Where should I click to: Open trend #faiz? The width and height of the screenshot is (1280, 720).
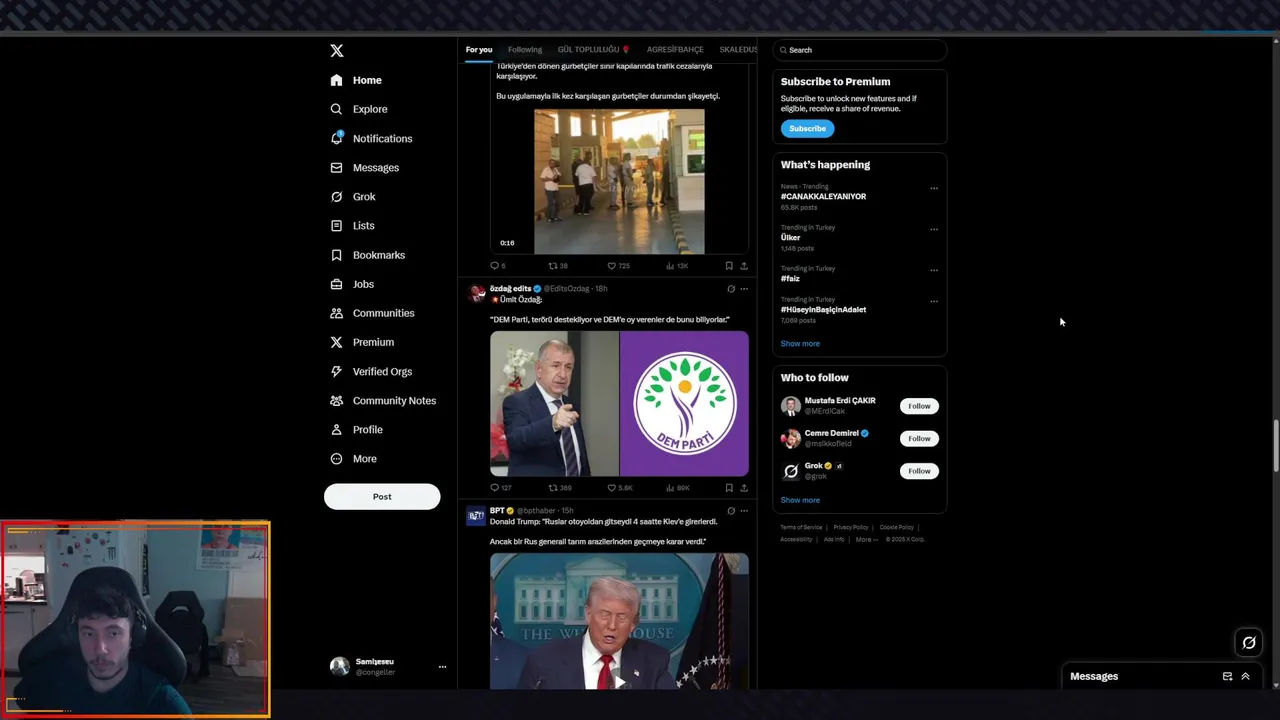tap(790, 278)
